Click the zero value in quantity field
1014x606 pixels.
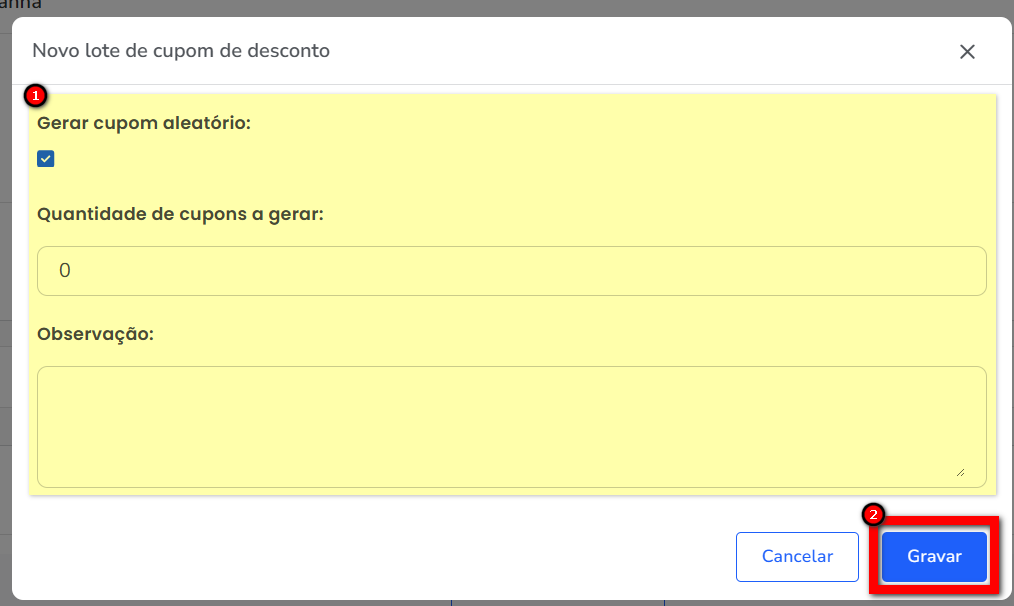pos(65,271)
